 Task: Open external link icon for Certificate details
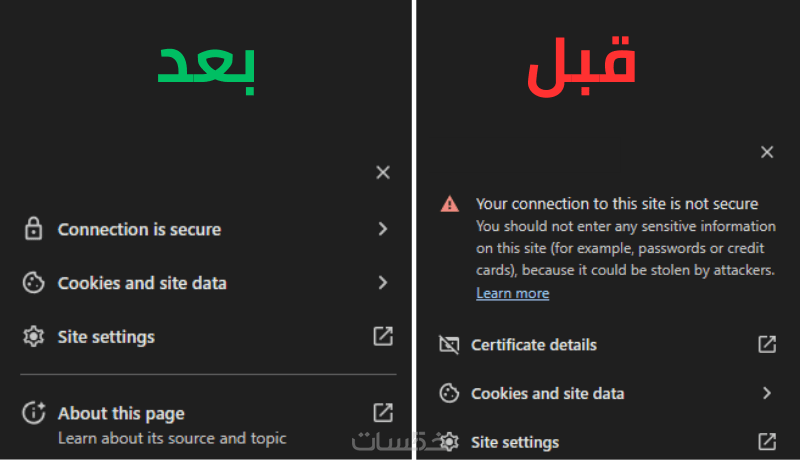tap(767, 345)
